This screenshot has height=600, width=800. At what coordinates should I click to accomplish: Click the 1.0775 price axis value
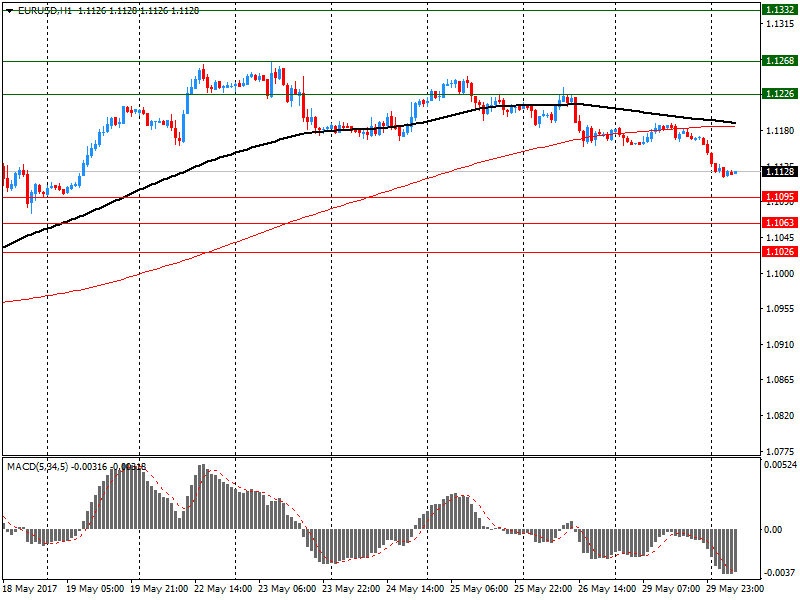click(x=780, y=451)
